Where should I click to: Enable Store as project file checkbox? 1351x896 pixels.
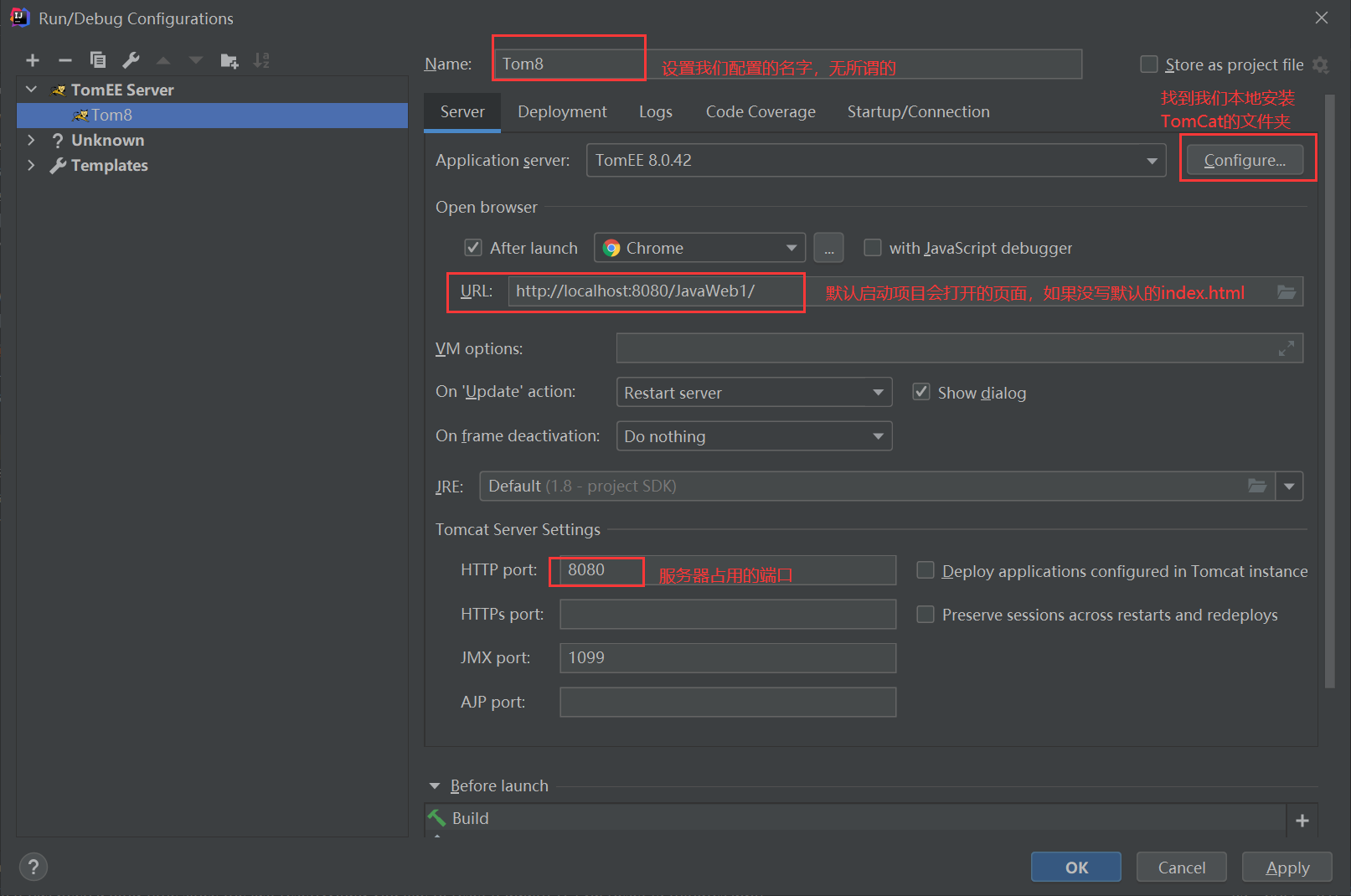pos(1149,64)
